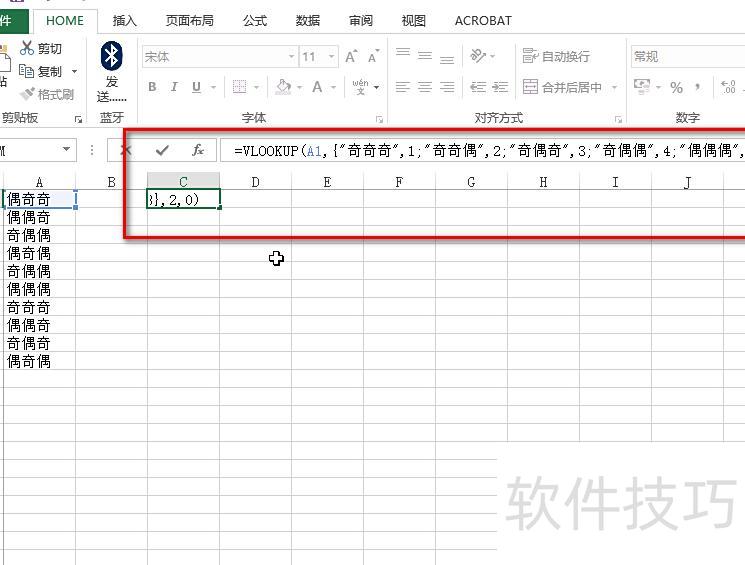The height and width of the screenshot is (565, 745).
Task: Open the ACROBAT tab
Action: pyautogui.click(x=483, y=21)
